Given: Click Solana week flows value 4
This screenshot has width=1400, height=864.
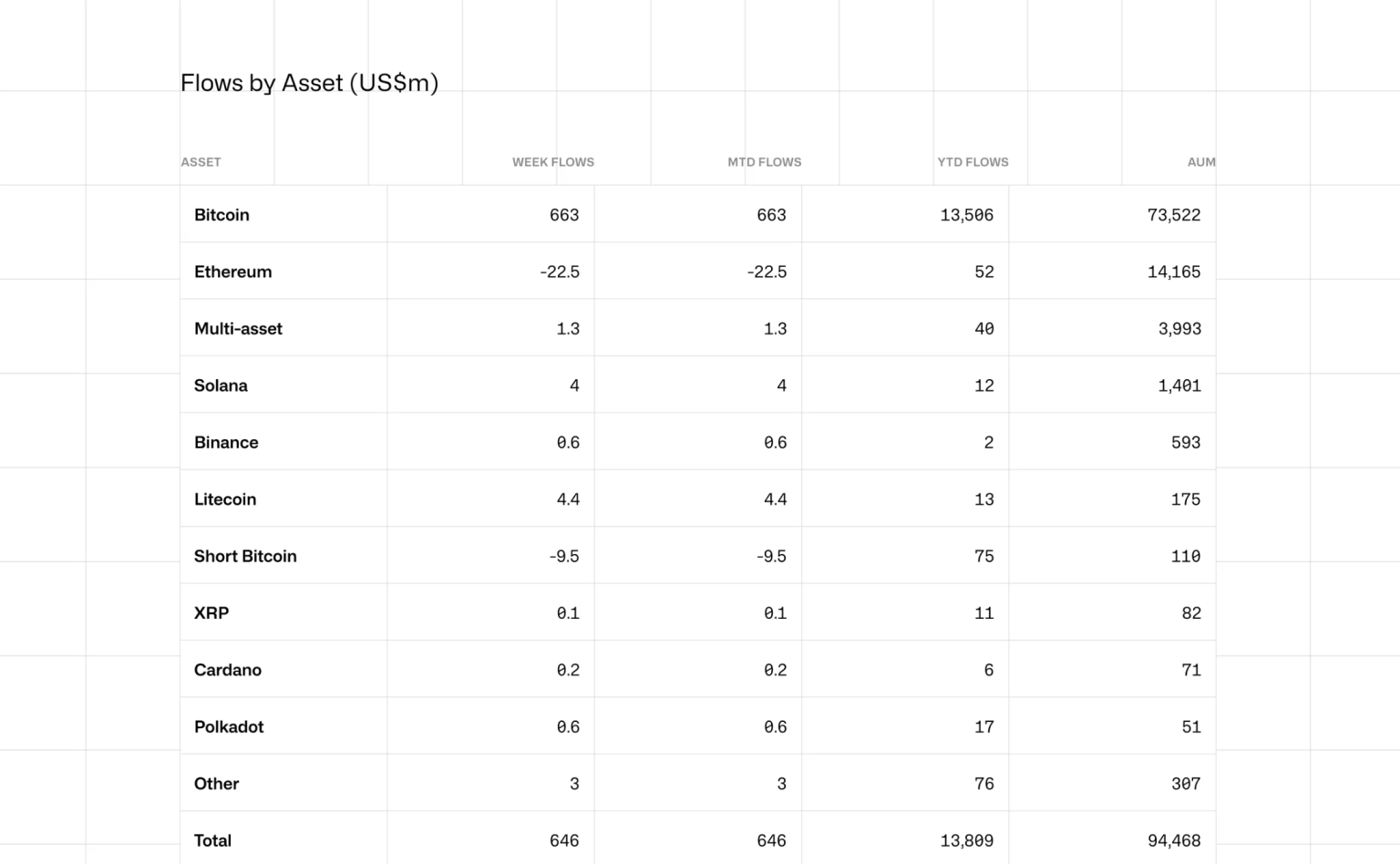Looking at the screenshot, I should point(574,386).
